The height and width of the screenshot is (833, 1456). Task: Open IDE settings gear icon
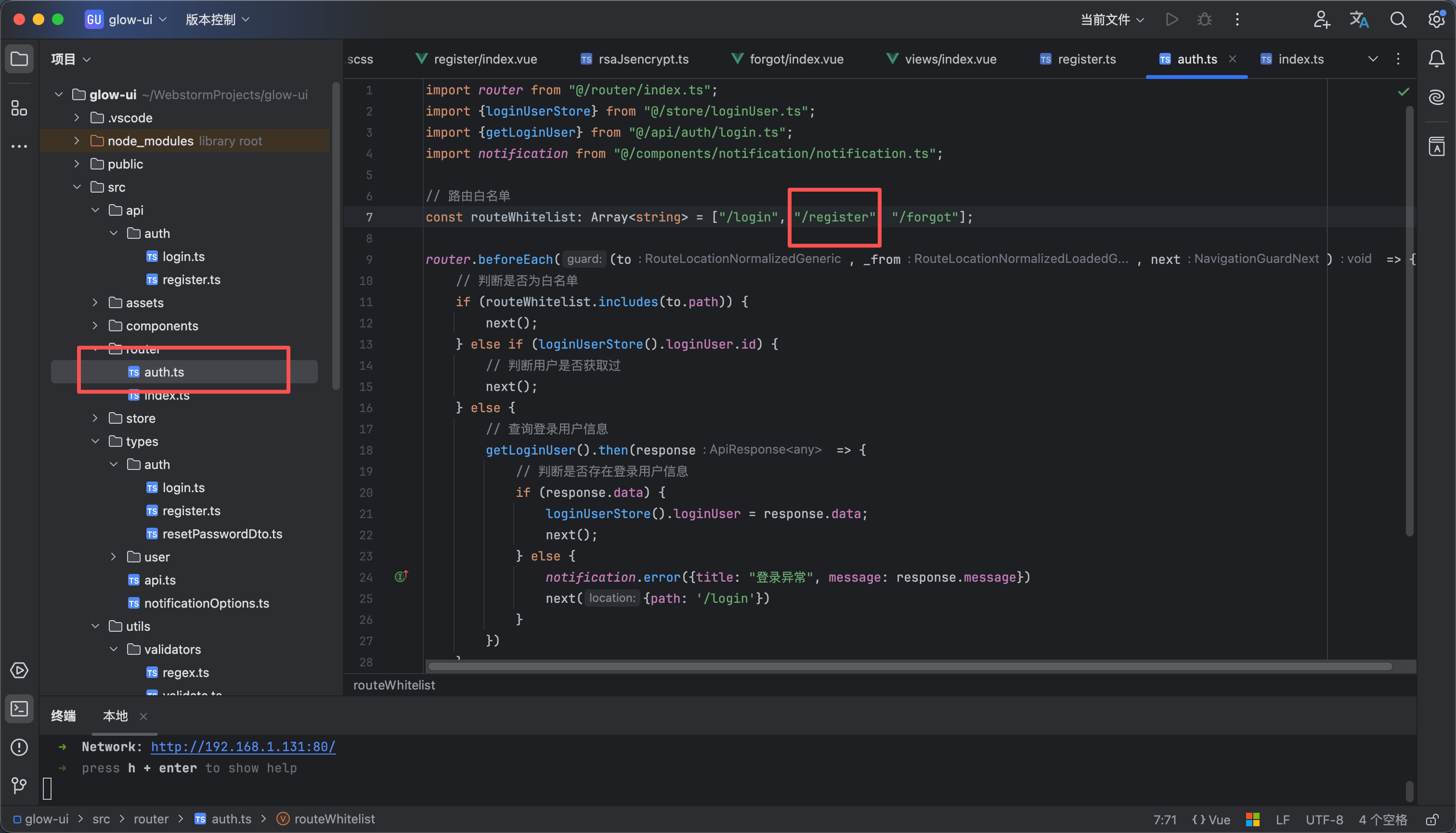[x=1436, y=19]
